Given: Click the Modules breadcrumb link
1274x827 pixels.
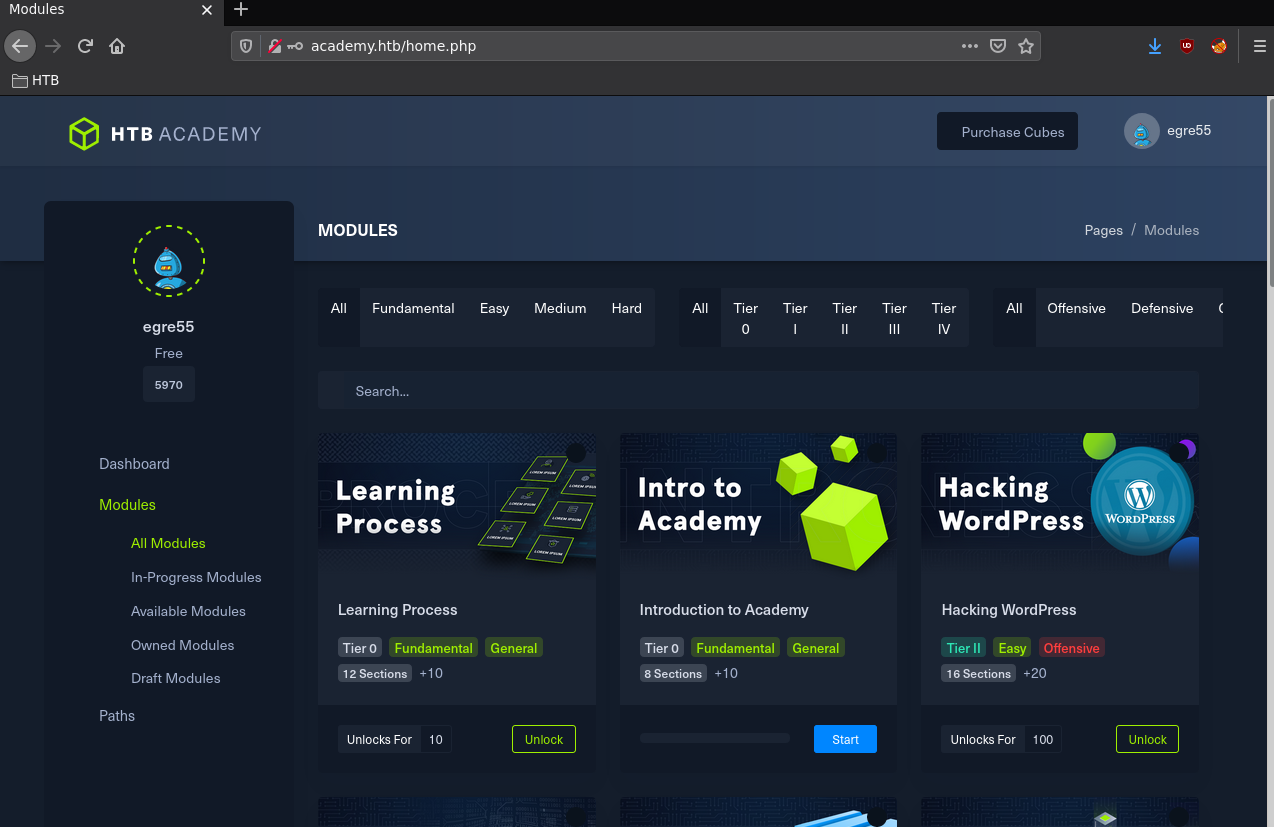Looking at the screenshot, I should (x=1171, y=230).
